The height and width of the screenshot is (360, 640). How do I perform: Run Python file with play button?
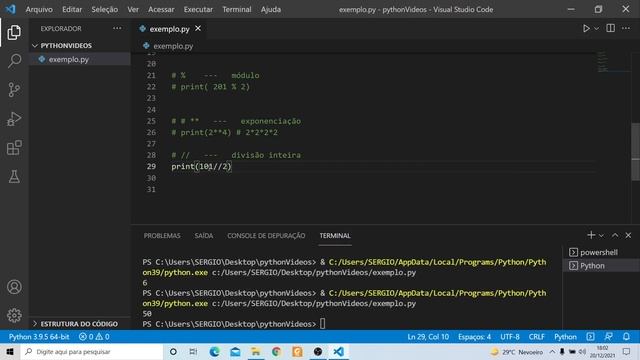[x=586, y=28]
